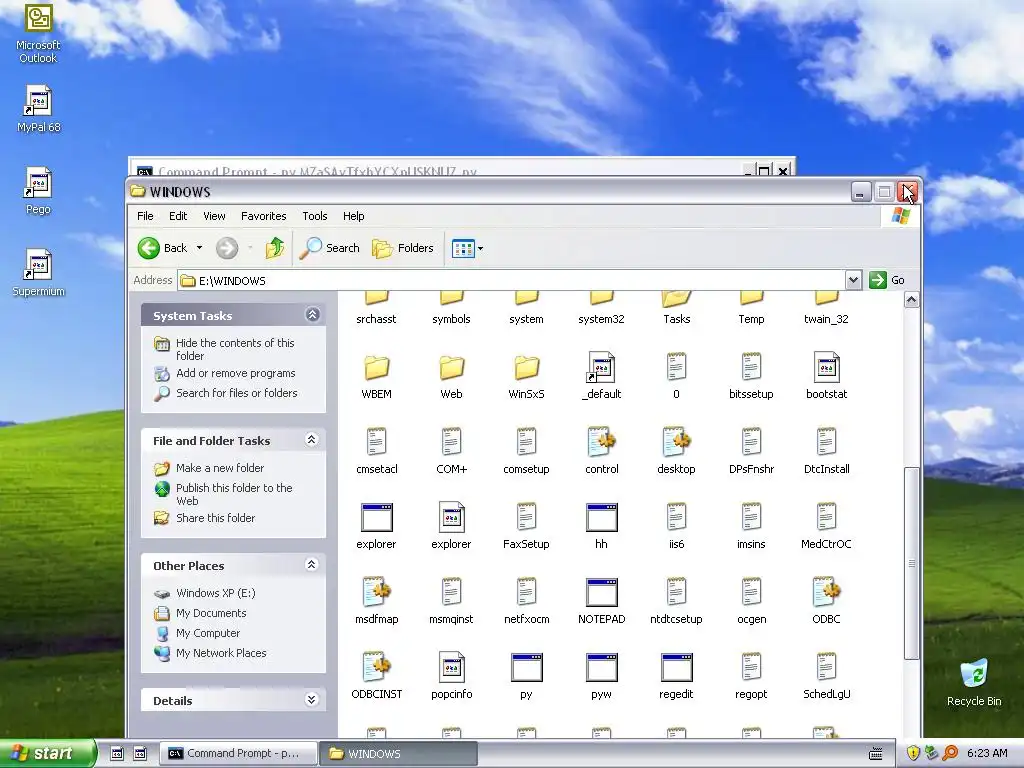Open the View menu
This screenshot has width=1024, height=768.
pos(214,216)
